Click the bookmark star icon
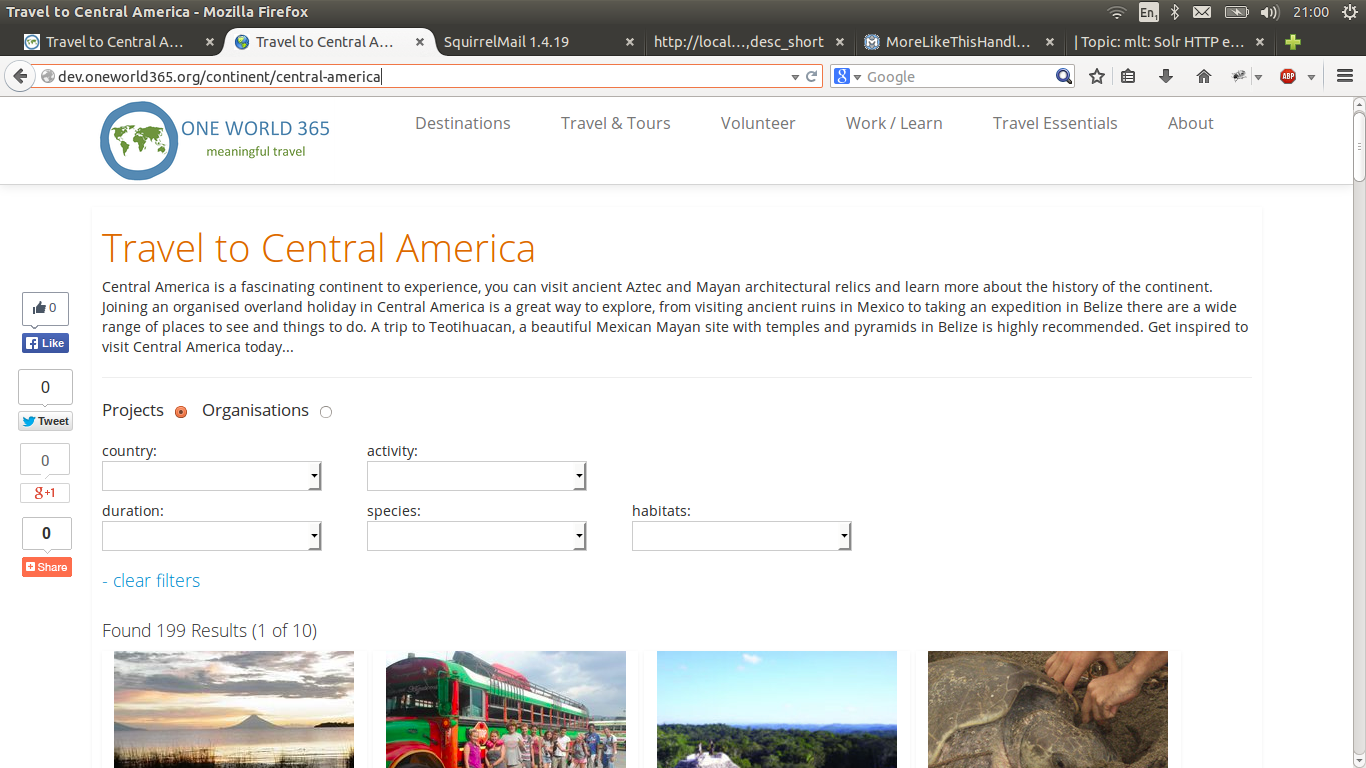Image resolution: width=1366 pixels, height=768 pixels. tap(1097, 77)
